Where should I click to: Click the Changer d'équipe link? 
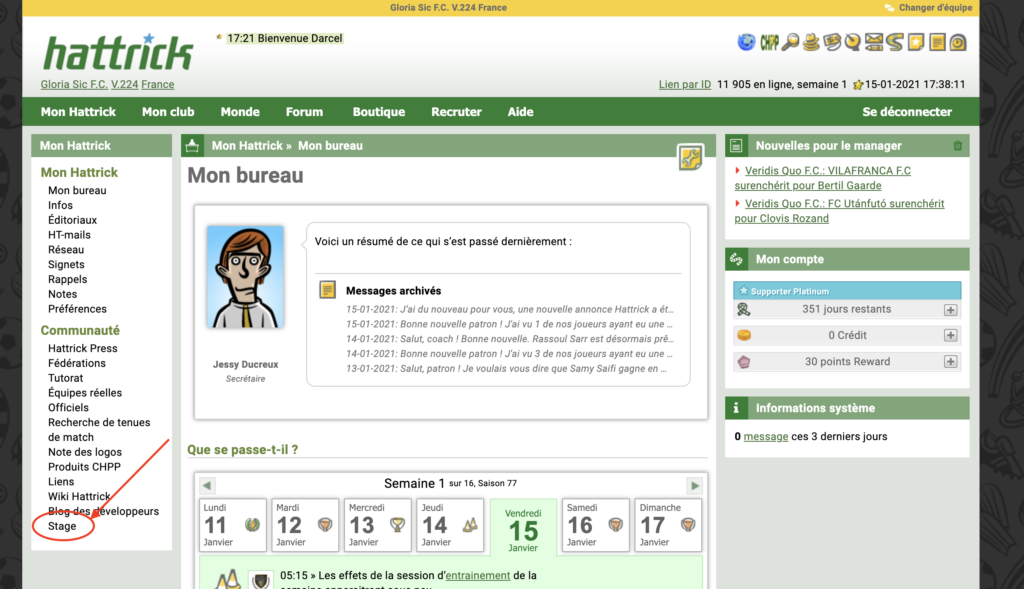[x=935, y=8]
